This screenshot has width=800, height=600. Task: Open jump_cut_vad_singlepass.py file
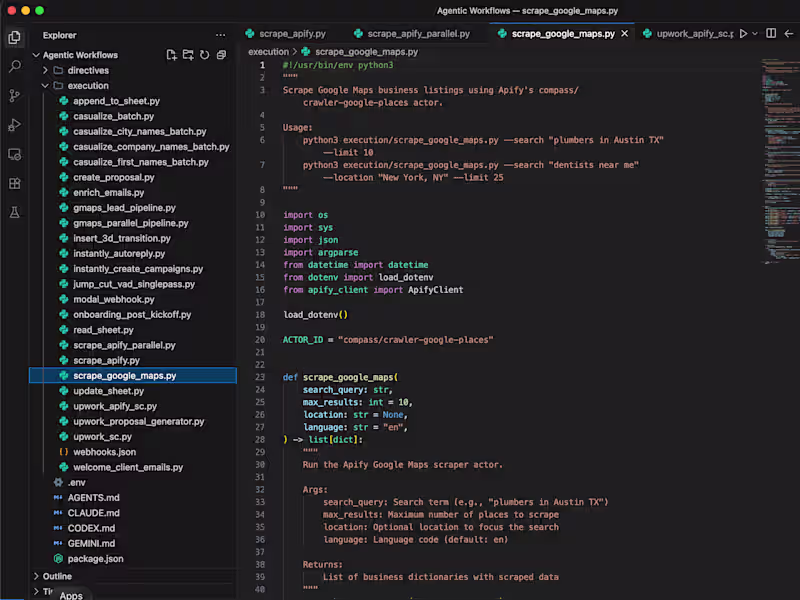[133, 284]
